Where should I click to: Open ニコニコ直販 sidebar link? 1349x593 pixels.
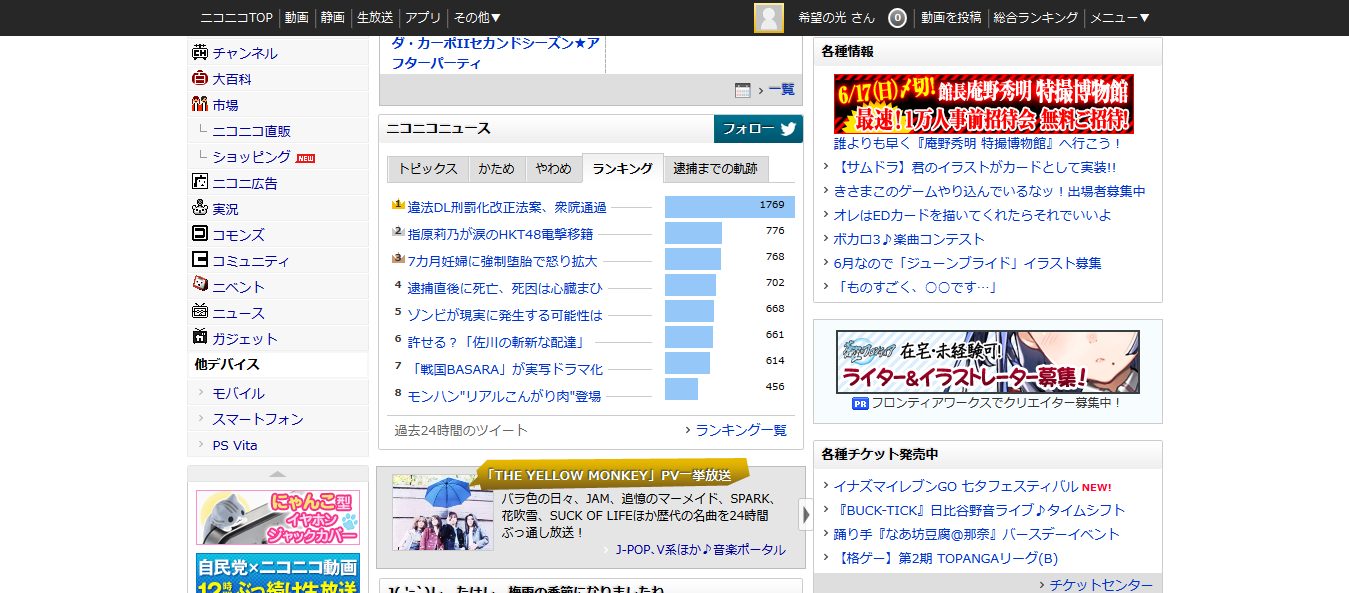click(252, 131)
